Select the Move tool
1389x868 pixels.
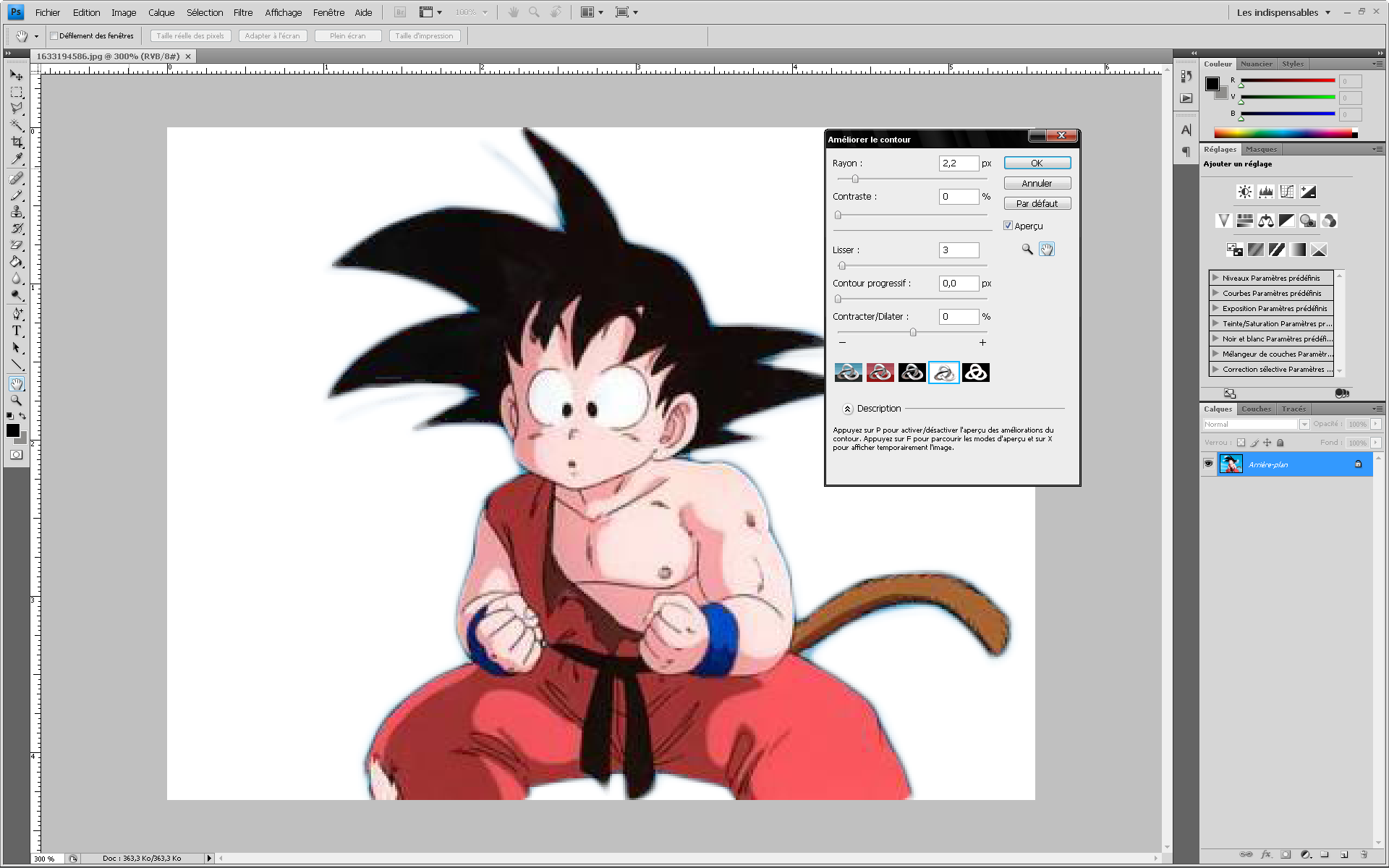[x=16, y=75]
